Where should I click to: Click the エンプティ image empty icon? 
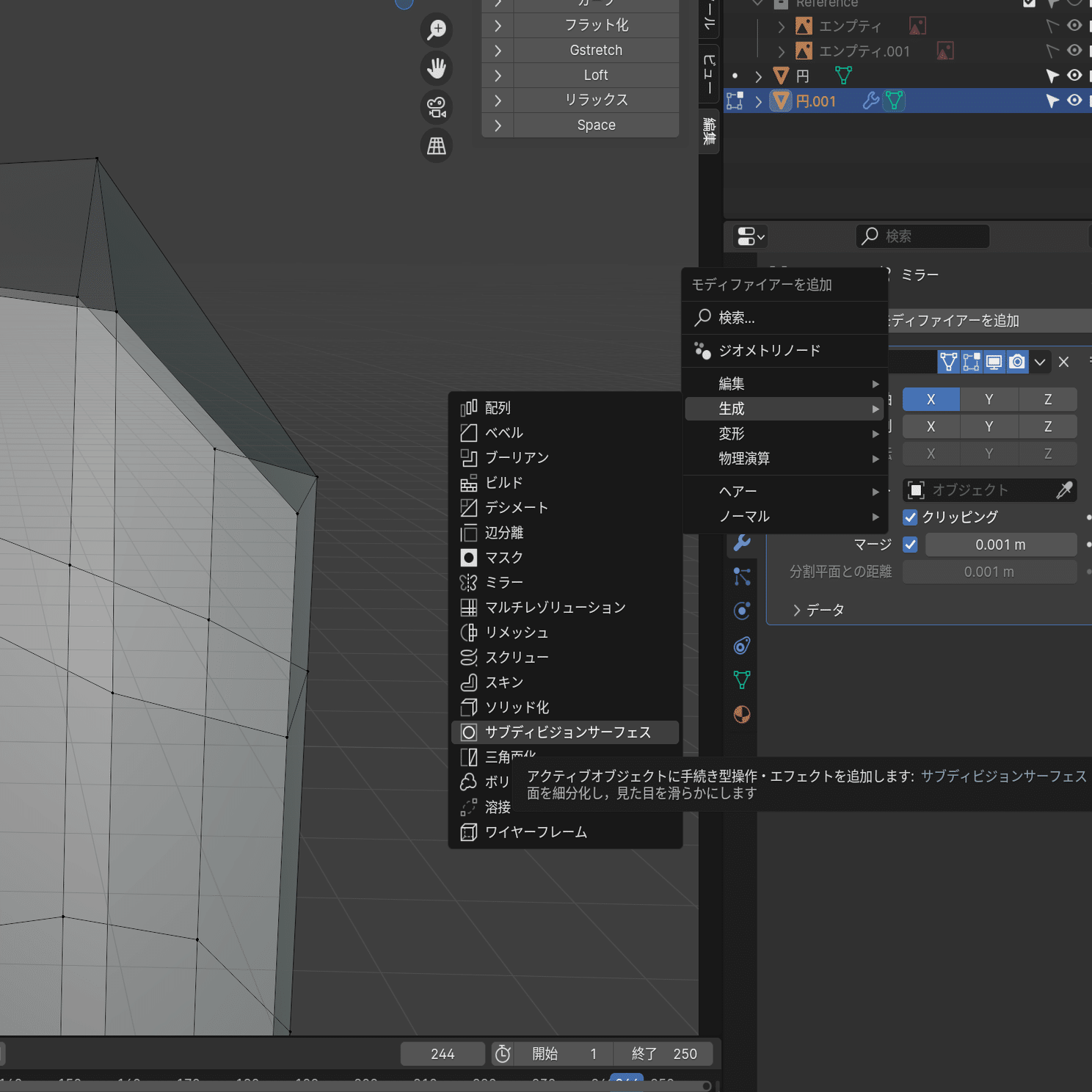tap(804, 26)
